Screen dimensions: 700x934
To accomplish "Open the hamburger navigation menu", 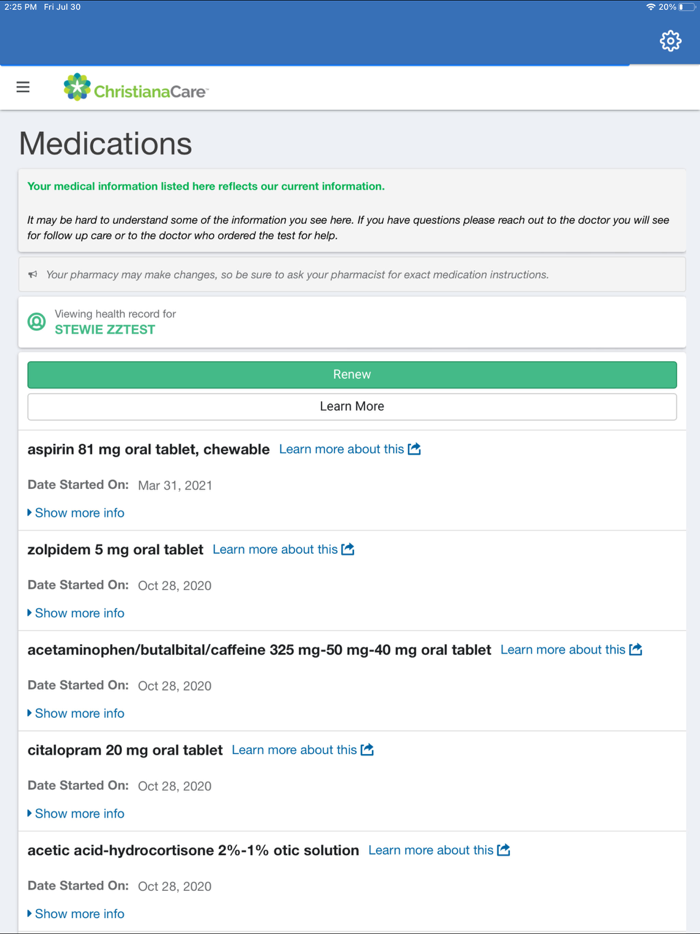I will coord(22,87).
